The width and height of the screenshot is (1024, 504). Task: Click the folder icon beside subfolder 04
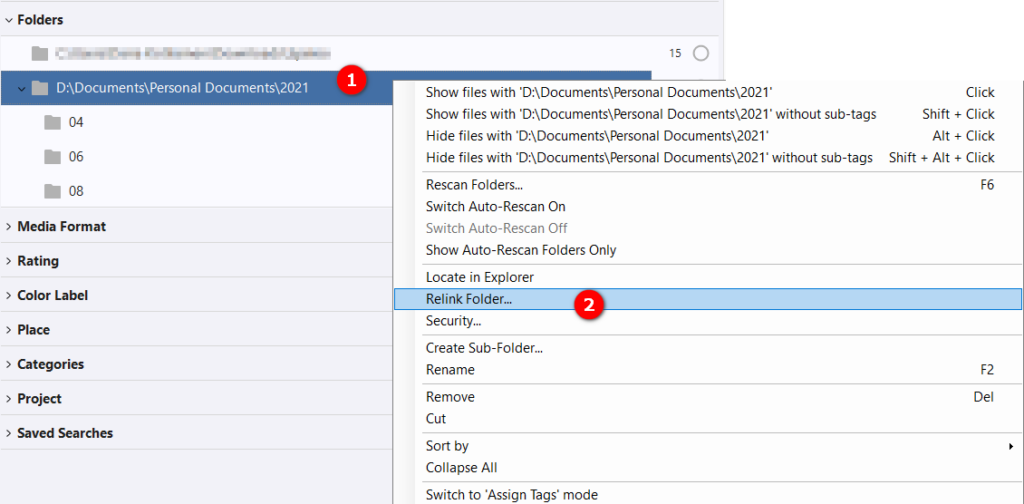52,123
